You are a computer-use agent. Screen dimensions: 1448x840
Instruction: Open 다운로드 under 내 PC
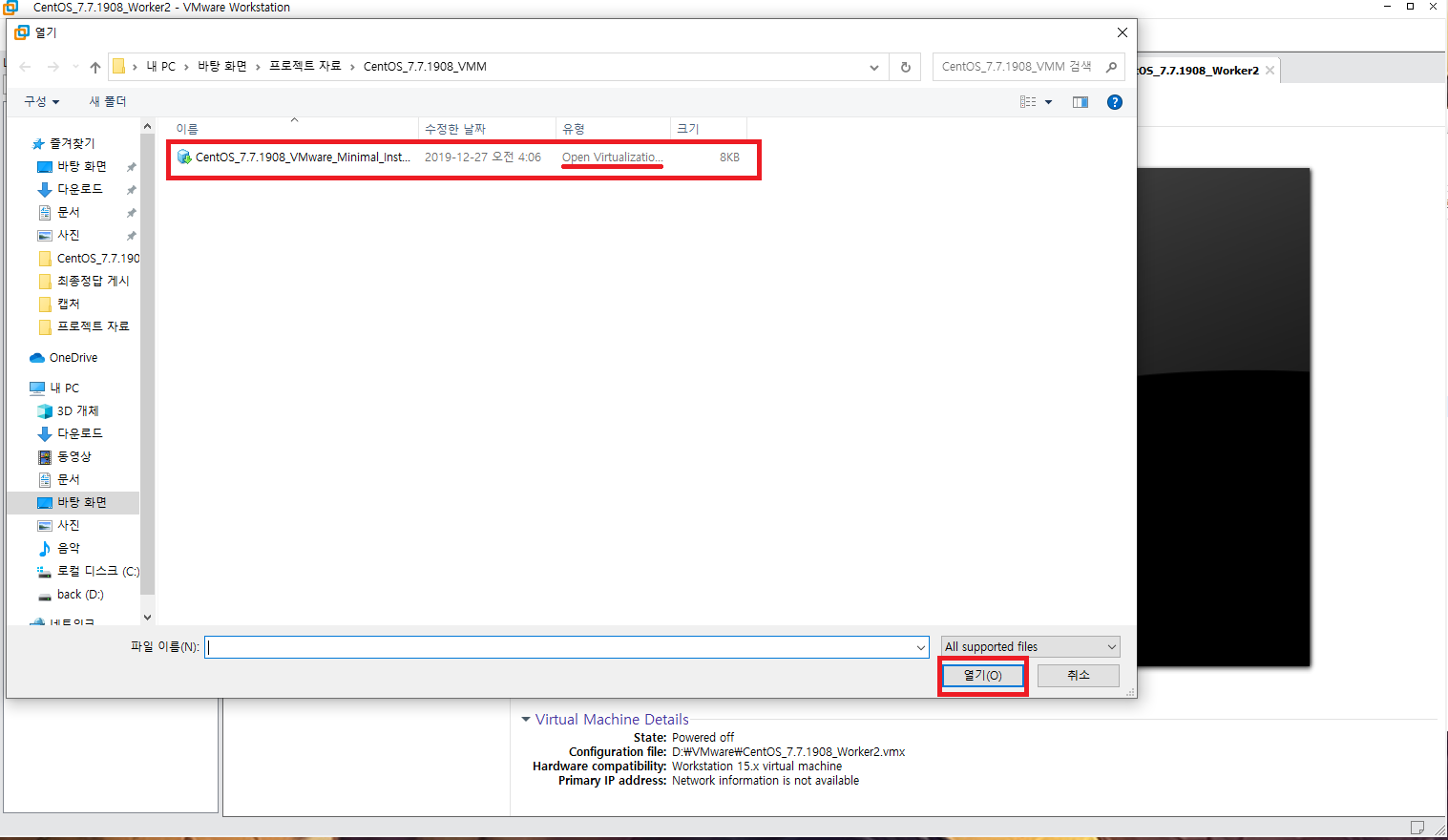pos(79,433)
